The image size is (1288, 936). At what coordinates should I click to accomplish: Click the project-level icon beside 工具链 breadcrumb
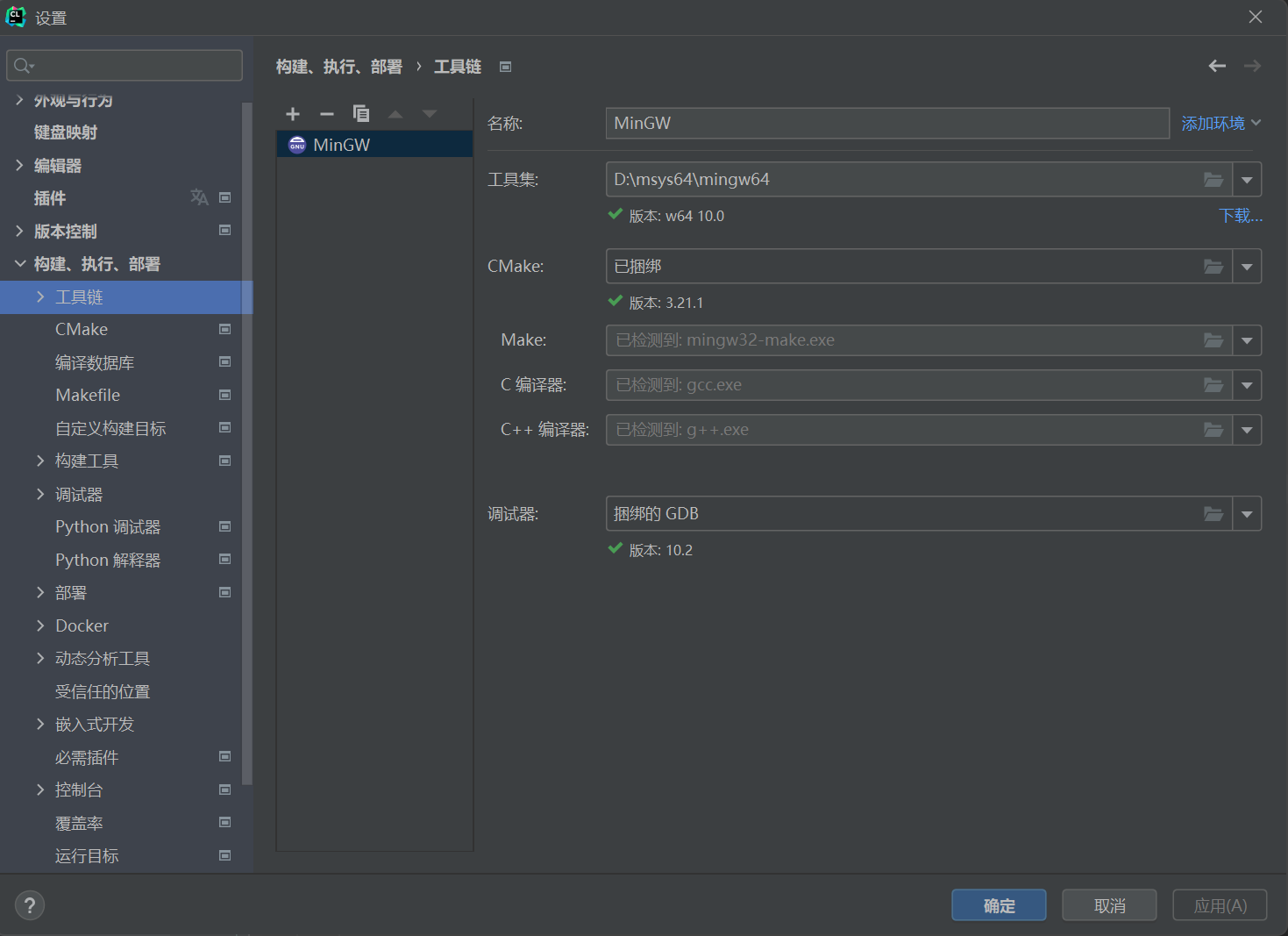coord(505,67)
